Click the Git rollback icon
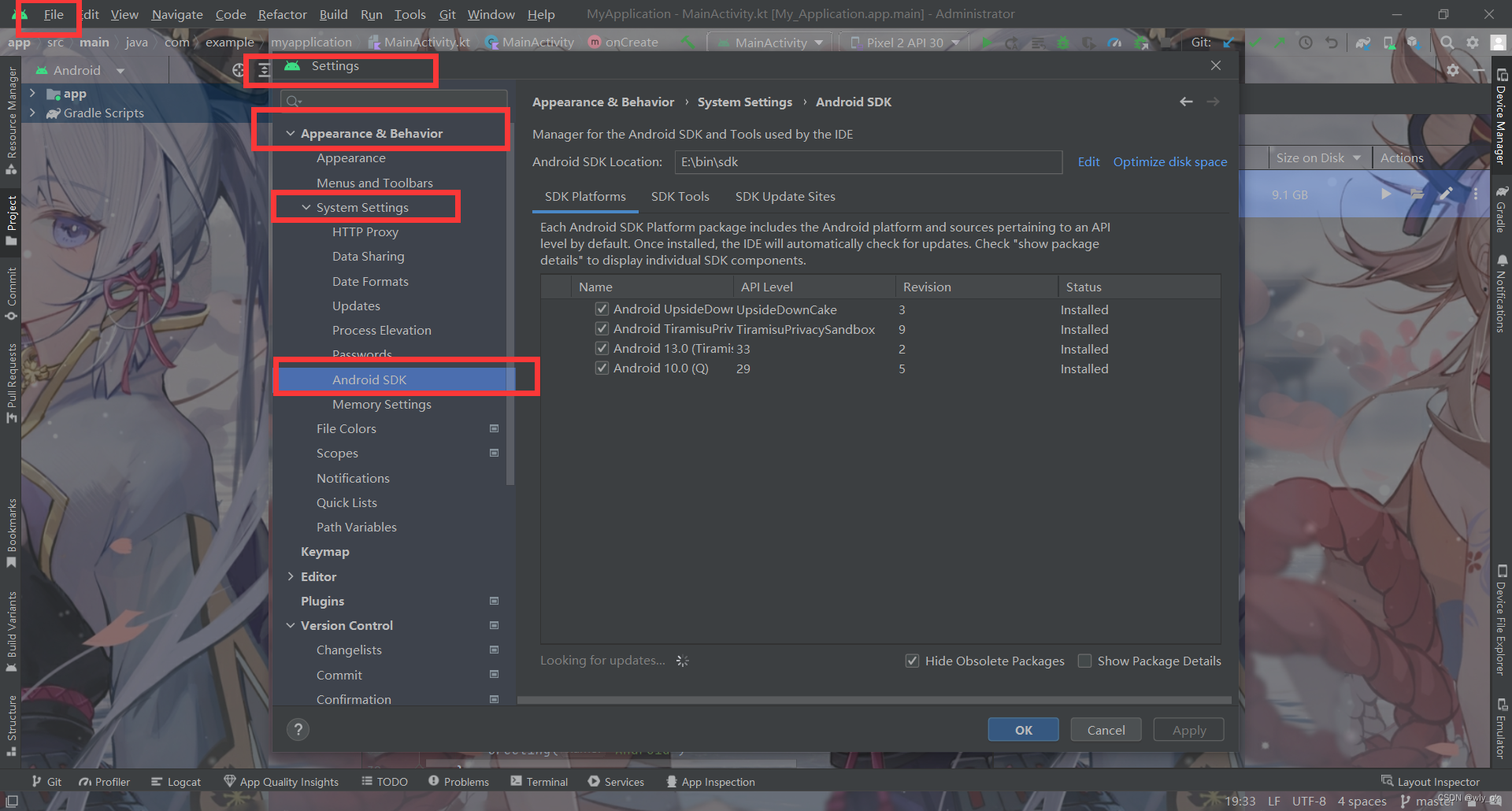The width and height of the screenshot is (1512, 811). pos(1332,43)
